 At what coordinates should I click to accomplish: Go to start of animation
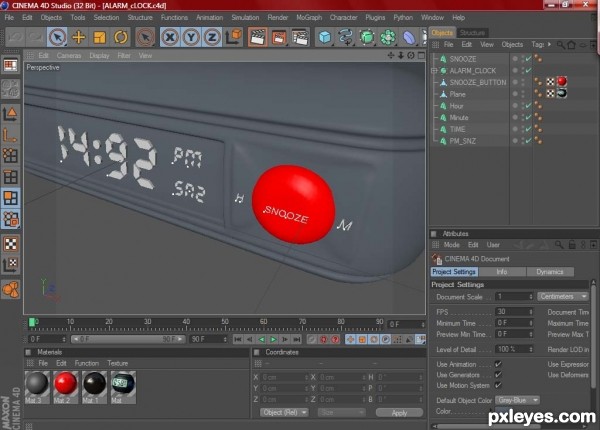[x=238, y=339]
